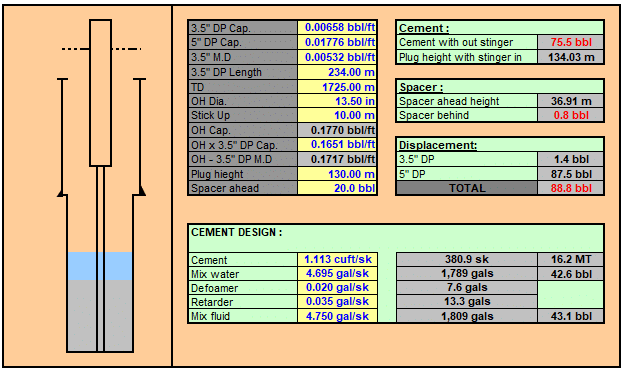
Task: Select the 1,789 gals mix water total
Action: (467, 274)
